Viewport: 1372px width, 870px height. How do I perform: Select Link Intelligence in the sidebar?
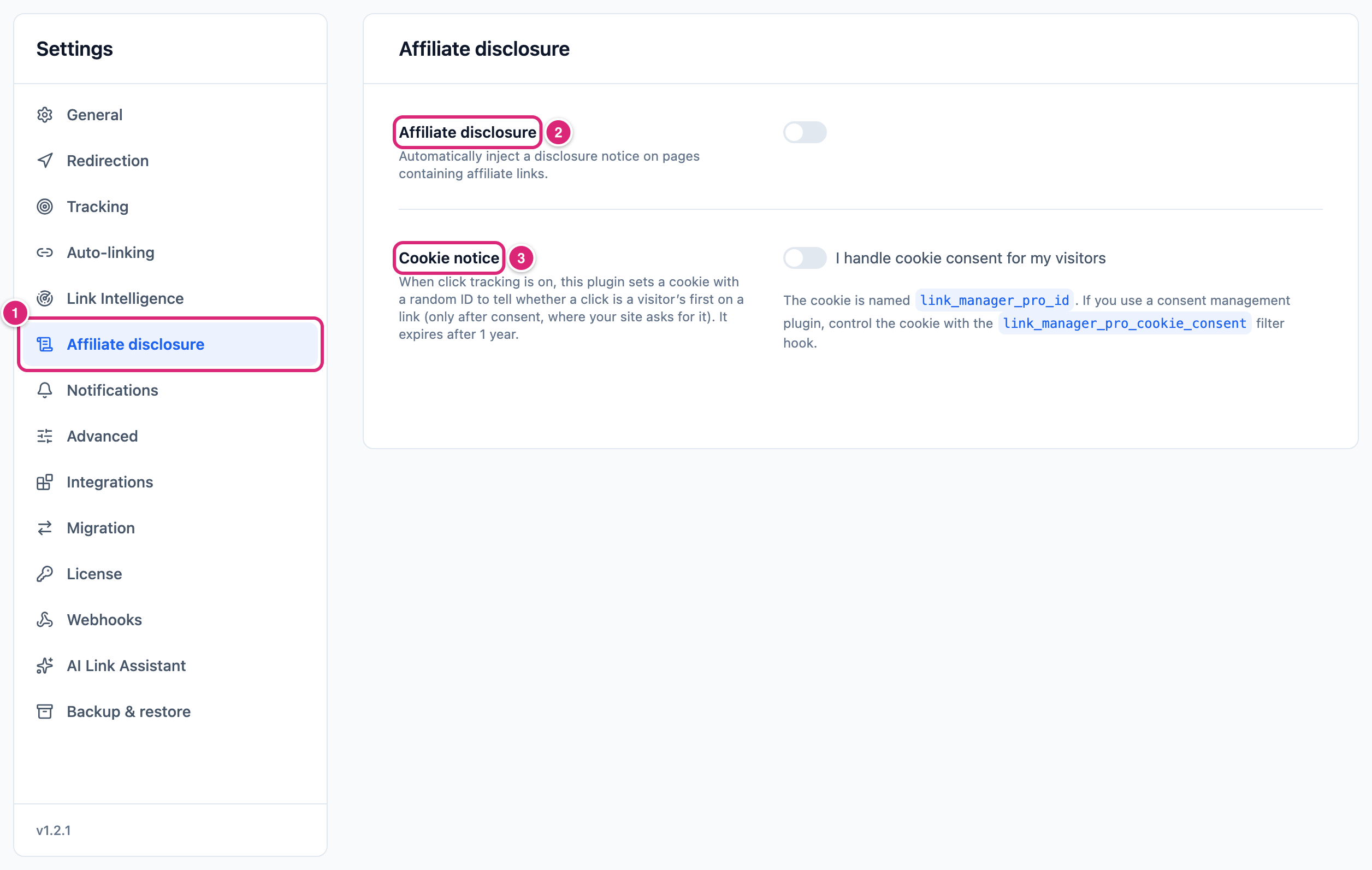click(x=170, y=298)
